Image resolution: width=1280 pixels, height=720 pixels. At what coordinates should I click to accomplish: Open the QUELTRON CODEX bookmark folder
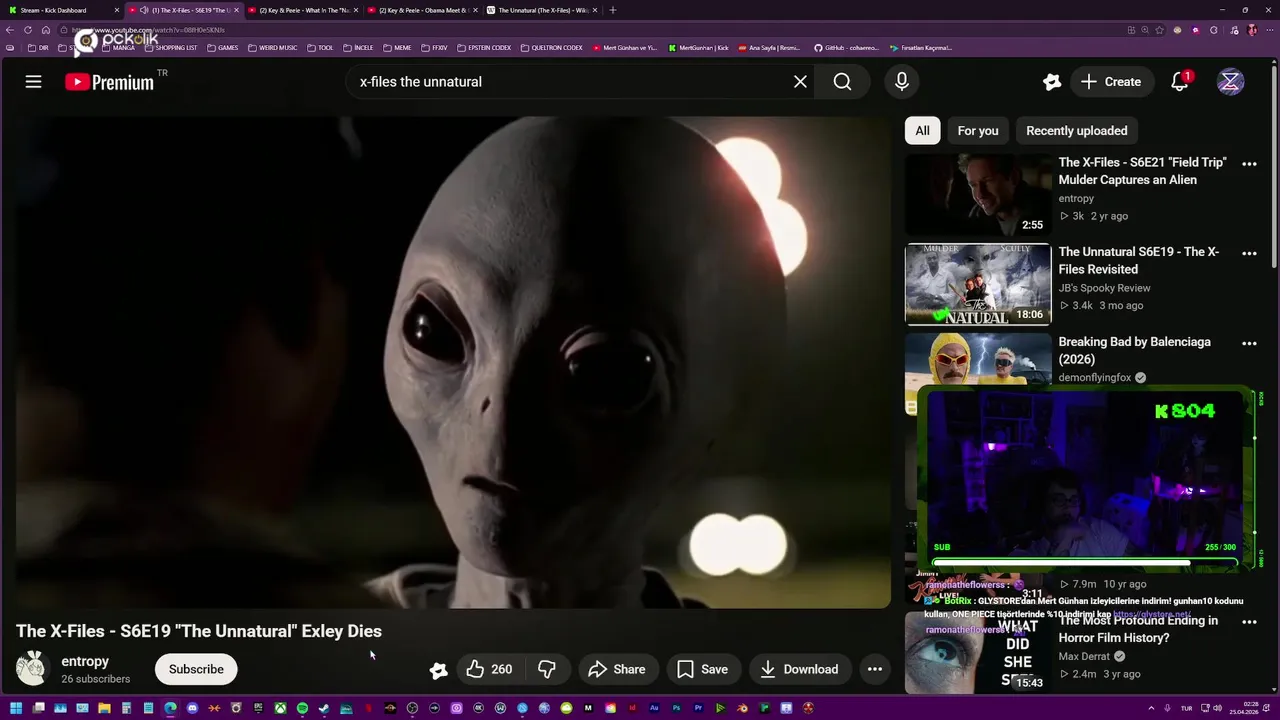[551, 48]
